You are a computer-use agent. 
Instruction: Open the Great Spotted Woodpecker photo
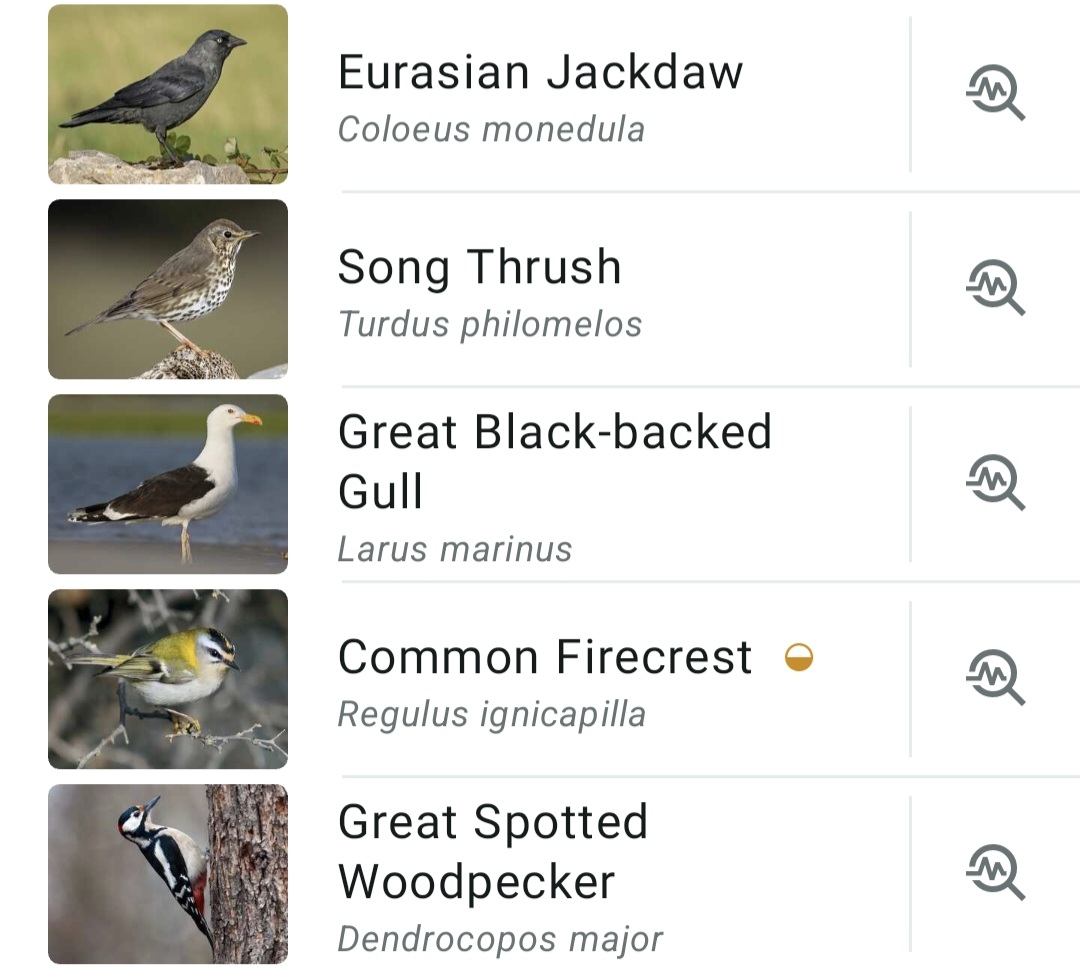pos(168,874)
